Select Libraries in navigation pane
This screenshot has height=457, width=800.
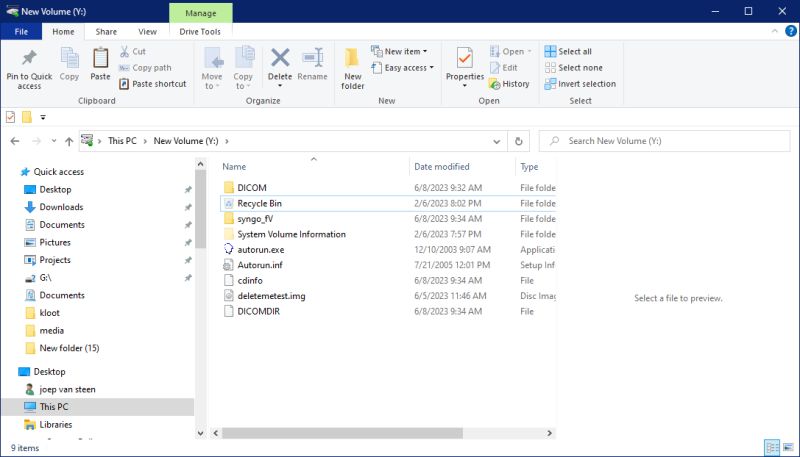coord(56,425)
